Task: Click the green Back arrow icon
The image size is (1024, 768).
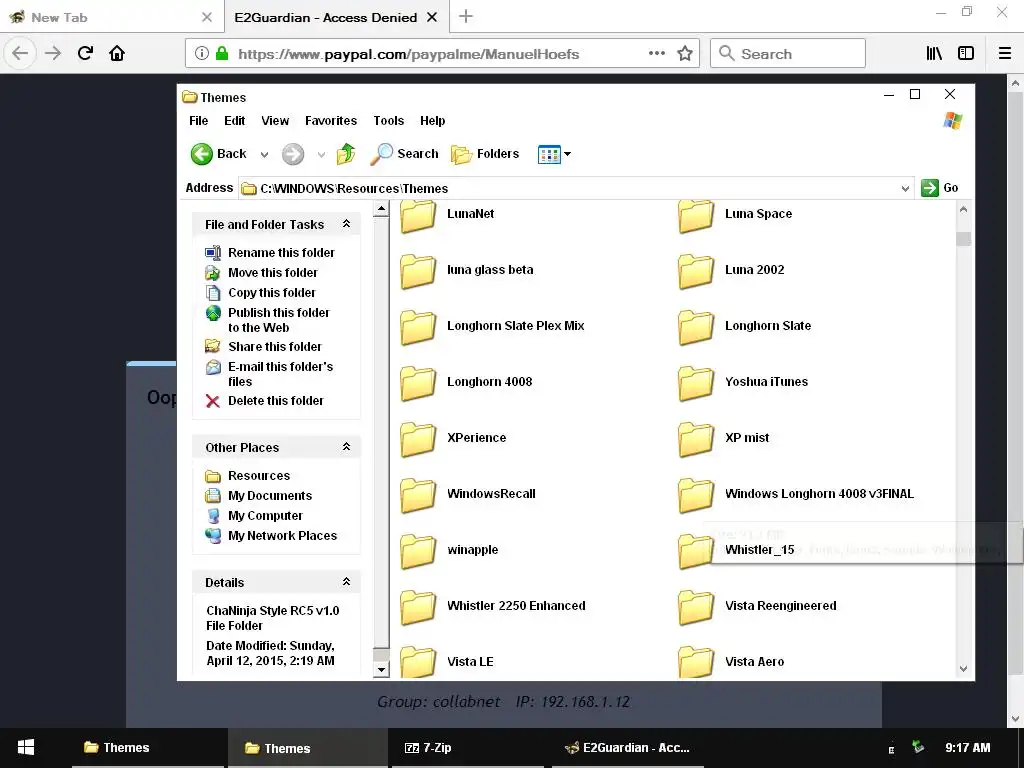Action: pyautogui.click(x=202, y=154)
